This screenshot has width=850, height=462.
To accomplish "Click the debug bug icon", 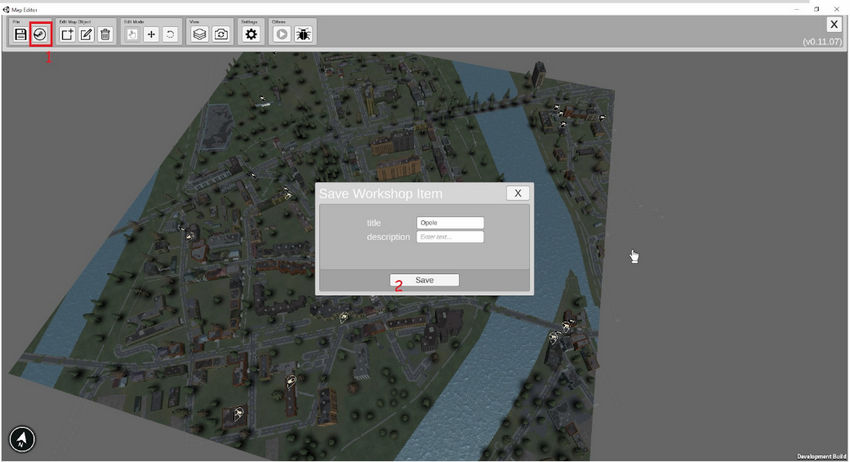I will click(302, 34).
